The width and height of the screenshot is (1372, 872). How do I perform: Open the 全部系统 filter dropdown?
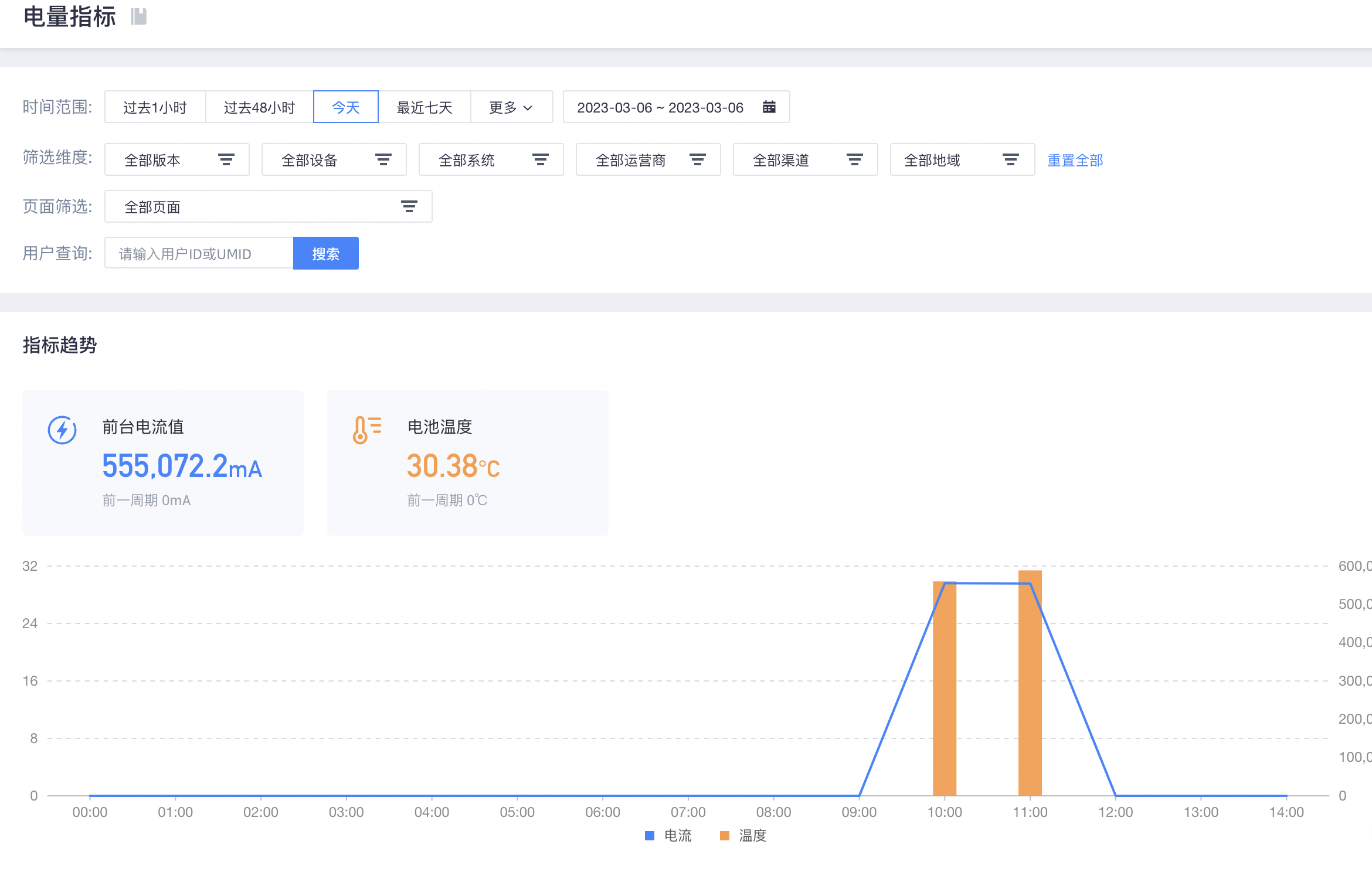pyautogui.click(x=491, y=159)
